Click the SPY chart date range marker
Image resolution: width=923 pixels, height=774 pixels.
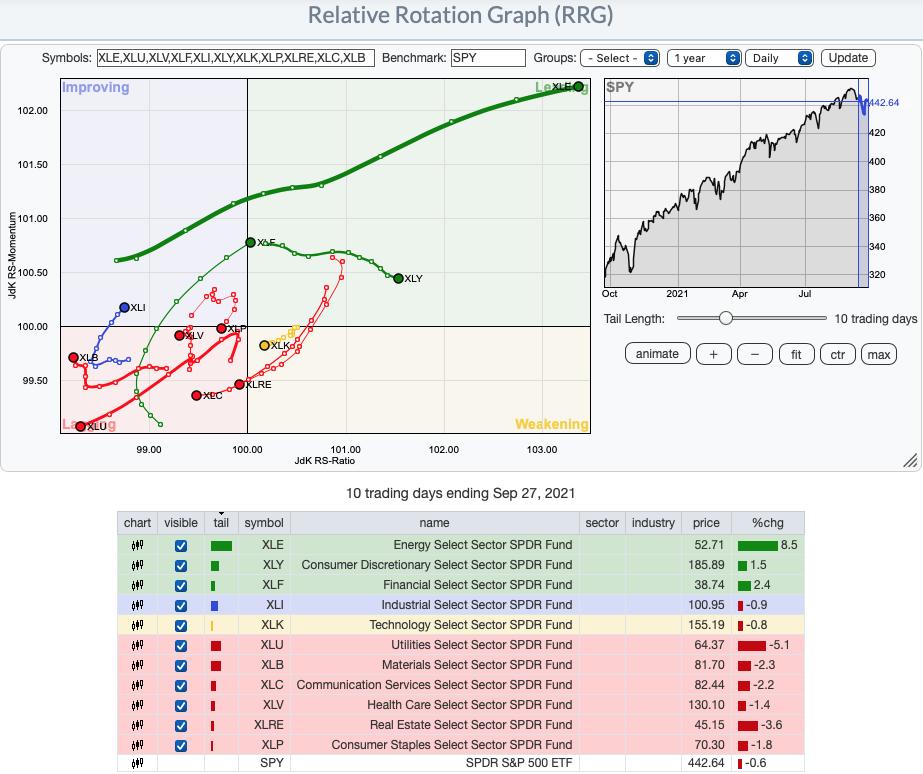coord(863,183)
